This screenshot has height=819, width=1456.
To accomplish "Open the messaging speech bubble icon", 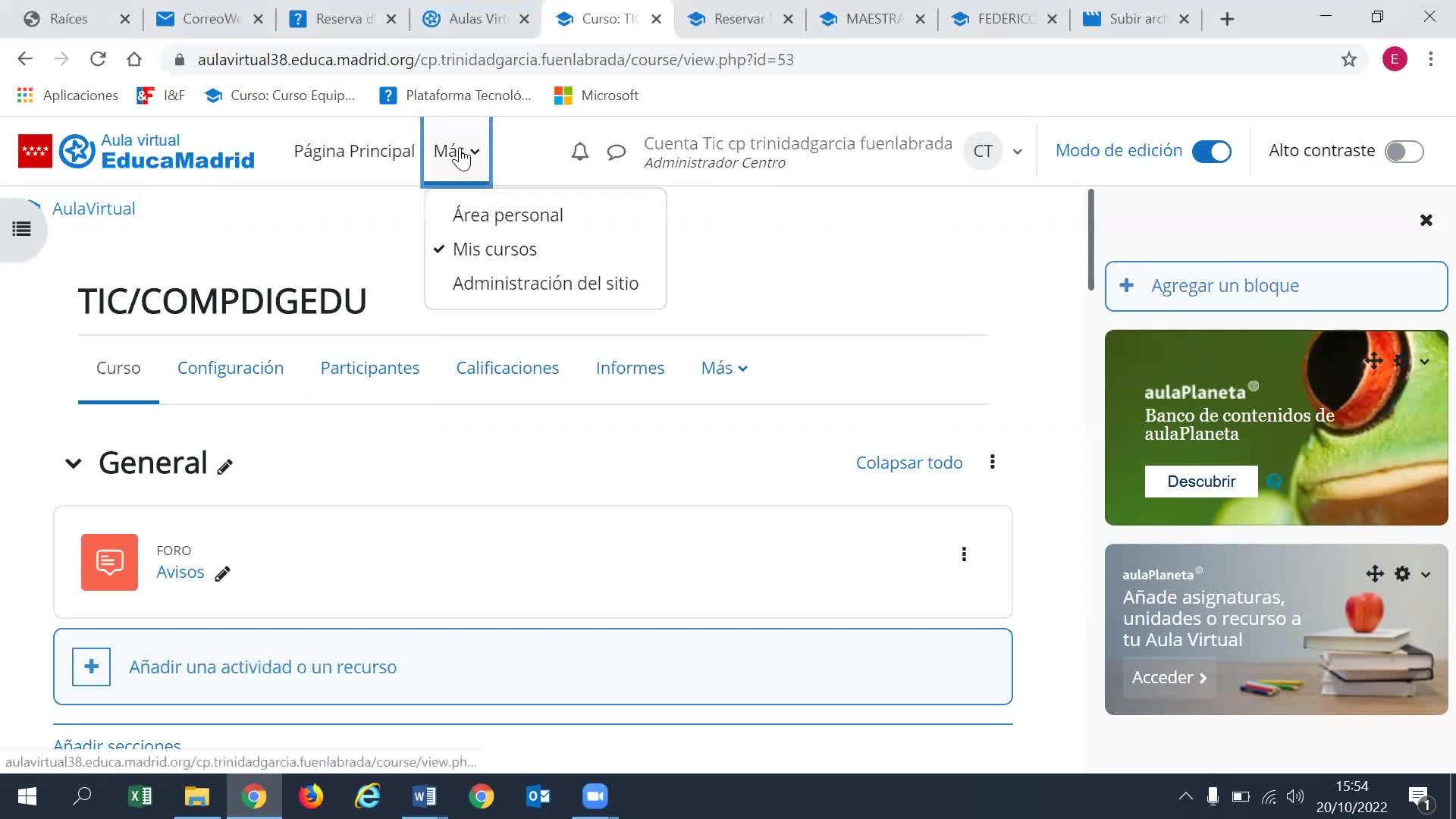I will 616,152.
